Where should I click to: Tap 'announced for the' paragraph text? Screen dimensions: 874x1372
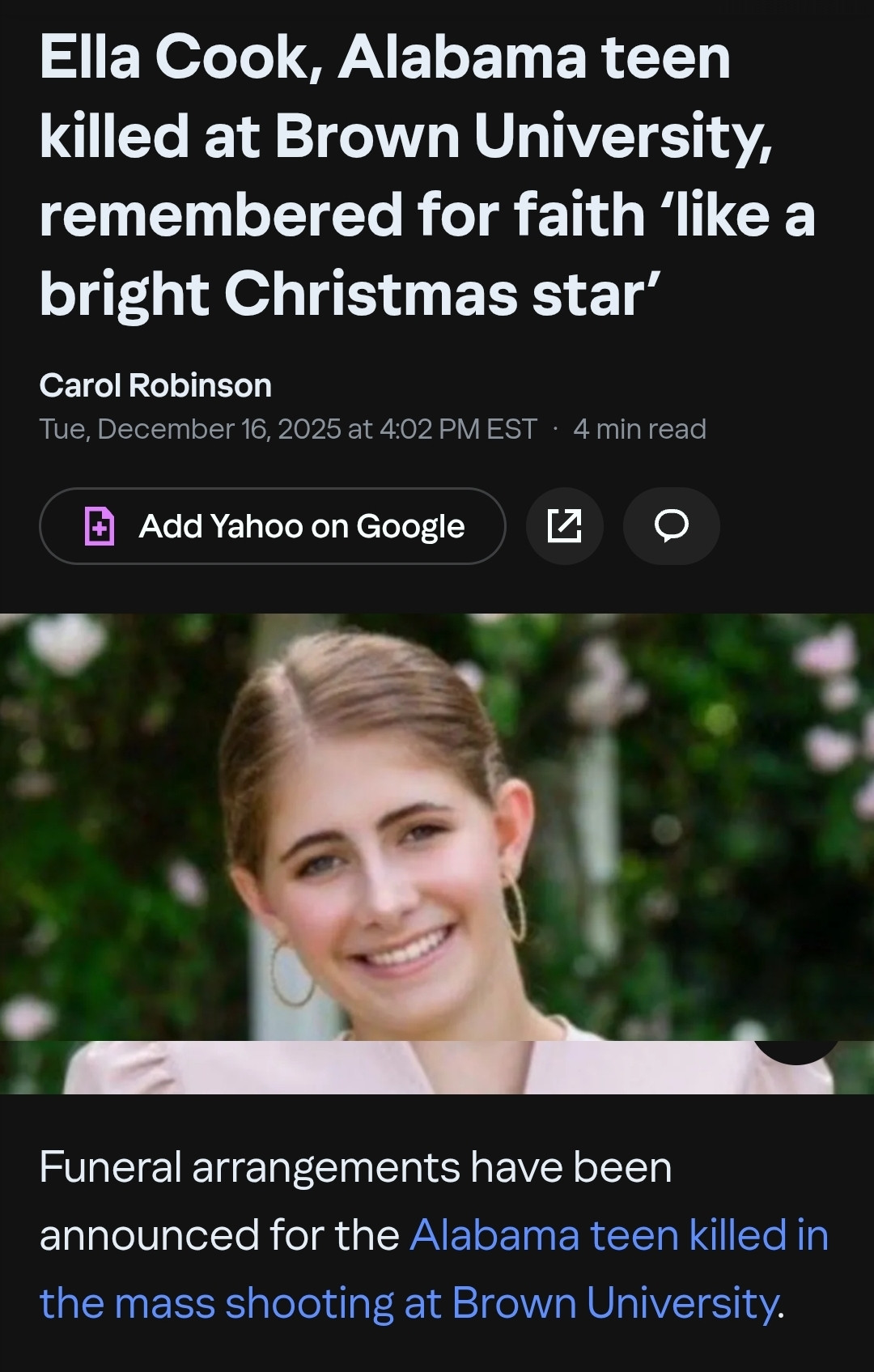218,1235
